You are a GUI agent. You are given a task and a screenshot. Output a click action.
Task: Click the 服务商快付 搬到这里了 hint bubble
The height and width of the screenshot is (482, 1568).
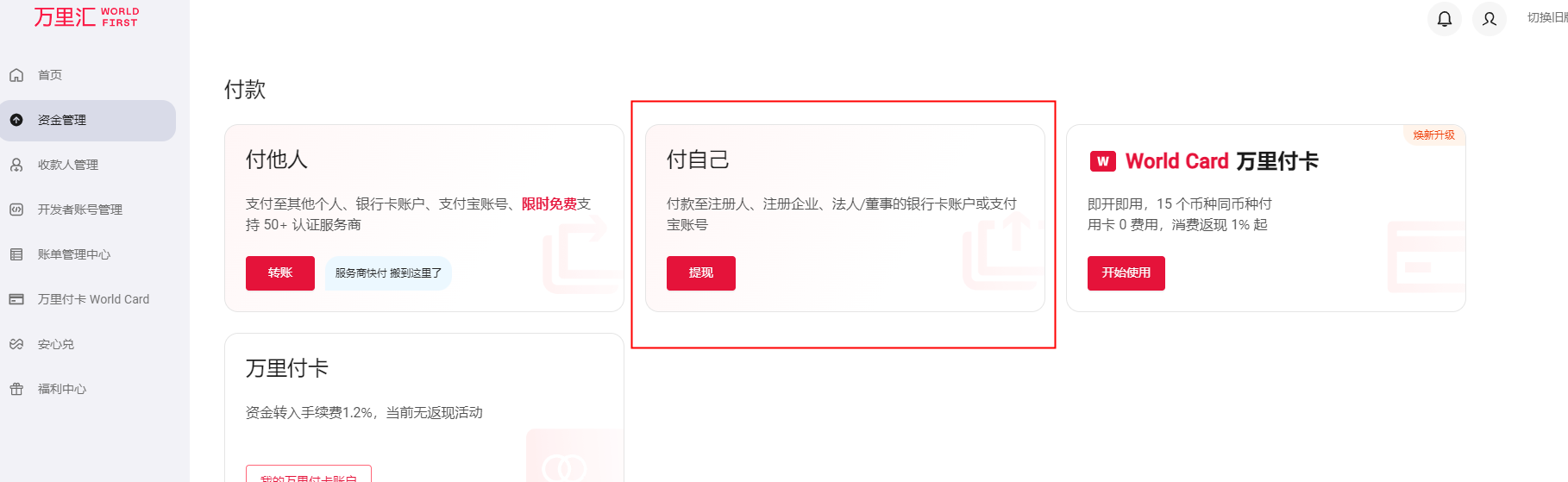(x=388, y=273)
